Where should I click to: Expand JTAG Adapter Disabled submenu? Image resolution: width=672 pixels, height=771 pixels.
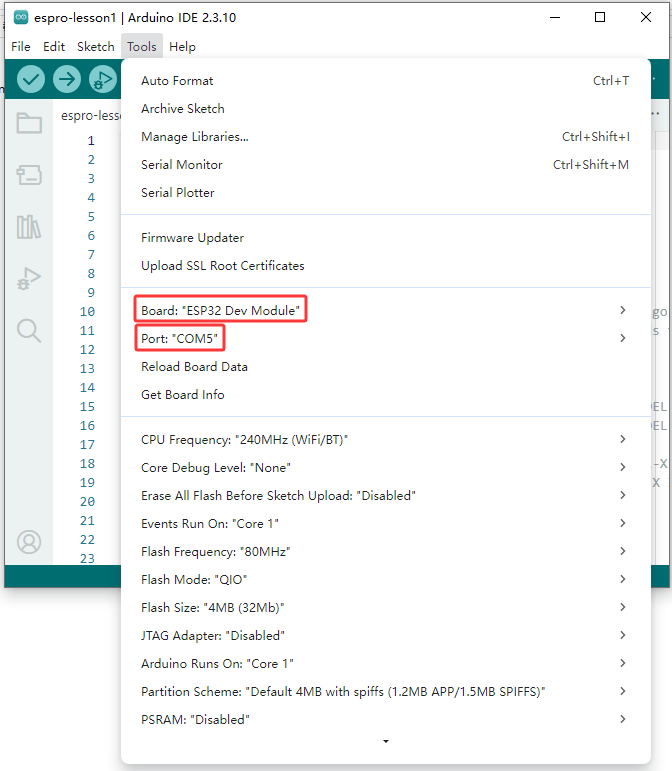pos(386,636)
